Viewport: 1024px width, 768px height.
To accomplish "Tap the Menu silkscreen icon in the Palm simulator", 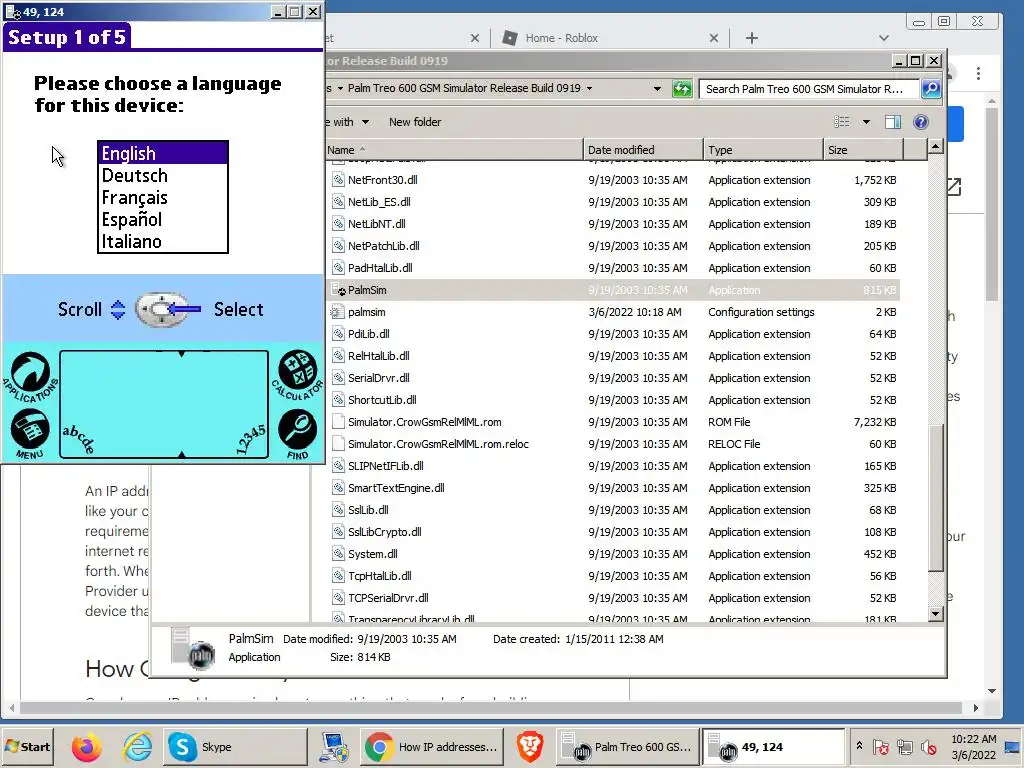I will pyautogui.click(x=29, y=432).
